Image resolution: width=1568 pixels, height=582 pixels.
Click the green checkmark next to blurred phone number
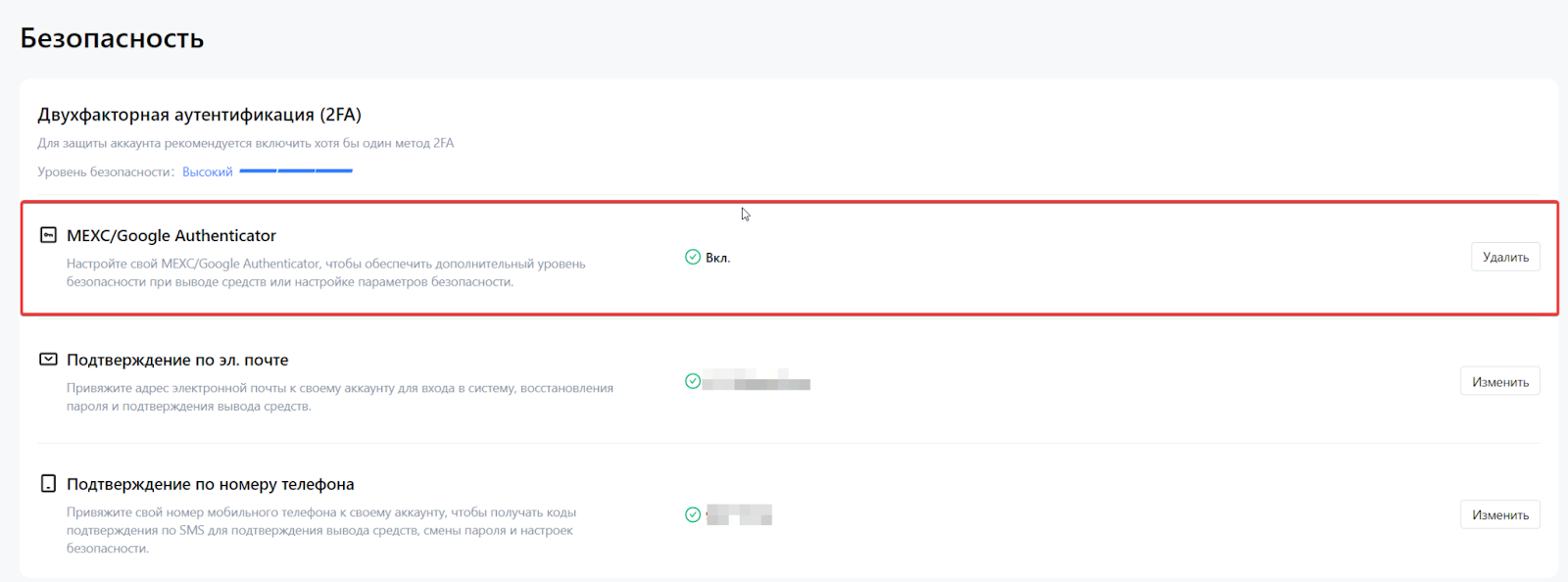[693, 514]
